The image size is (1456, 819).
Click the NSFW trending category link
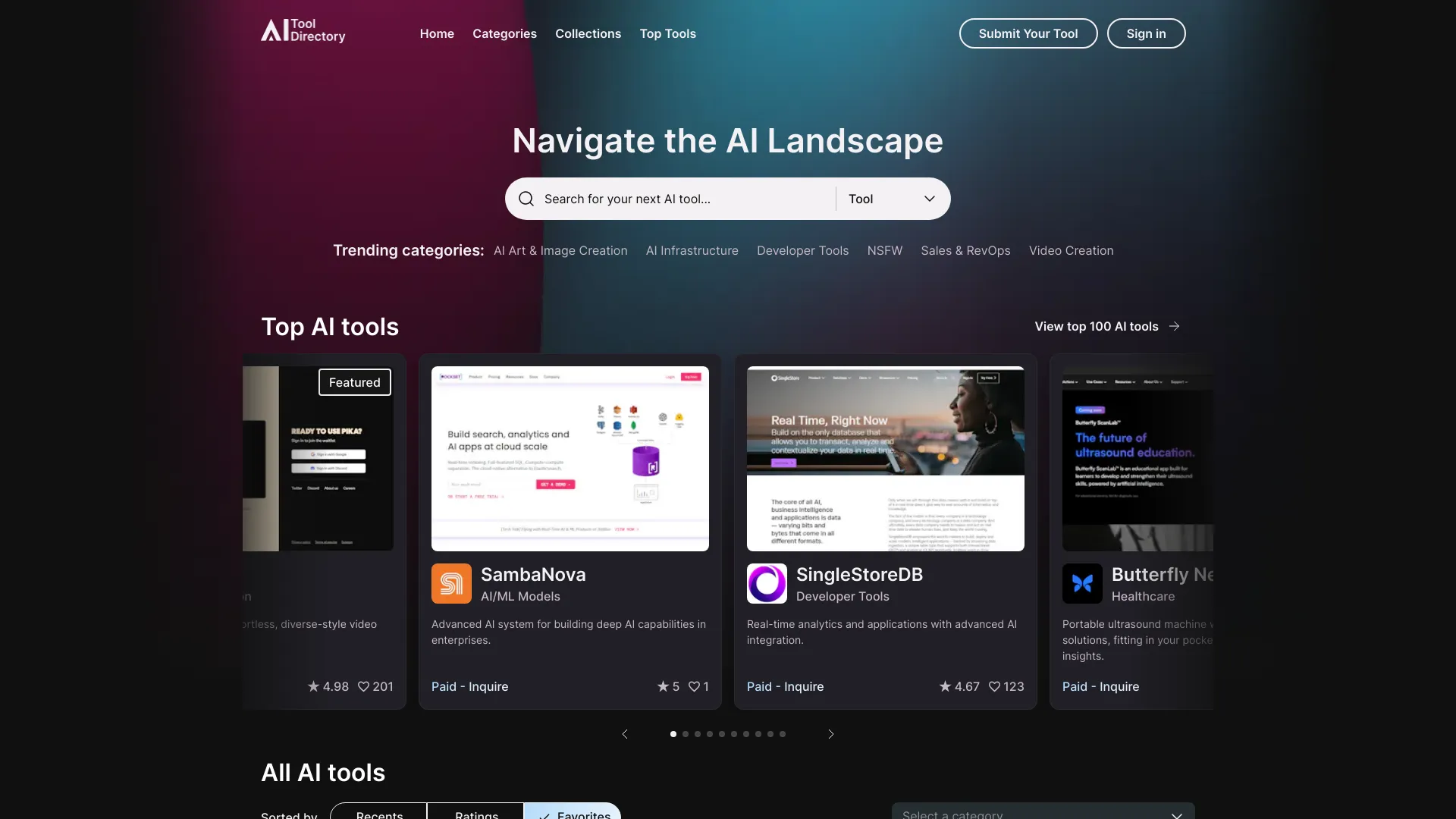(885, 250)
